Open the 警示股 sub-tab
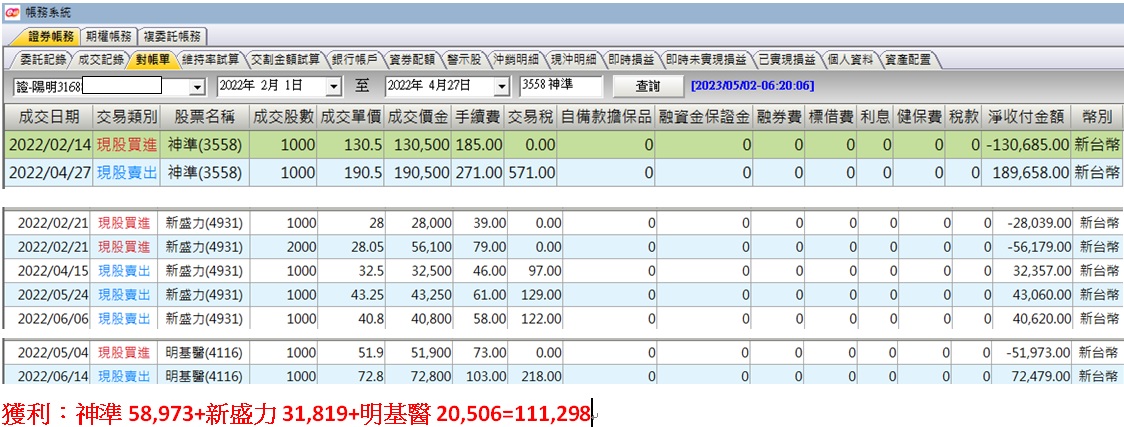Image resolution: width=1124 pixels, height=427 pixels. tap(465, 59)
